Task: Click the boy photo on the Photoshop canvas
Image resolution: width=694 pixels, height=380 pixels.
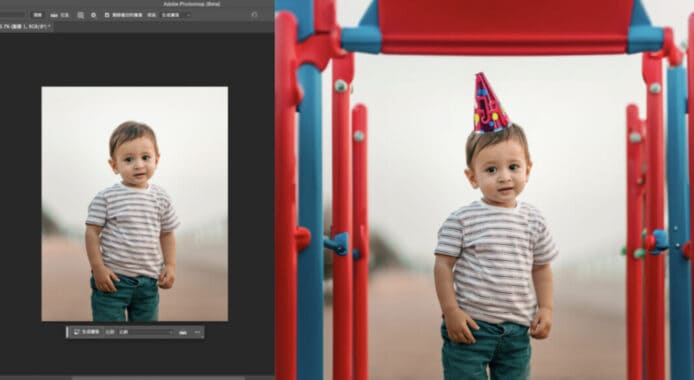Action: coord(135,204)
